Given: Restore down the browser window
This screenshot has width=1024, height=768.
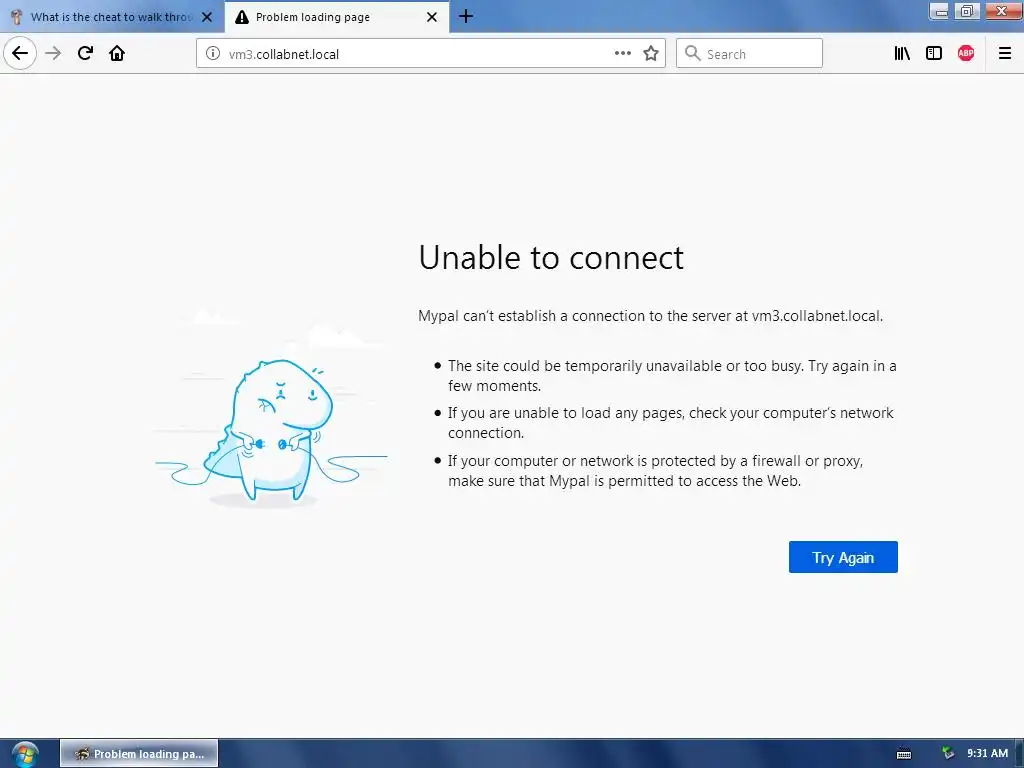Looking at the screenshot, I should (x=967, y=11).
